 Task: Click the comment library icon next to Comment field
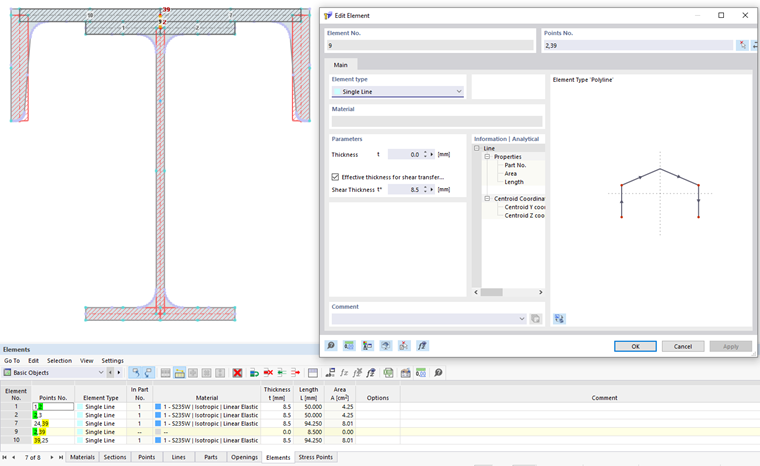(536, 319)
